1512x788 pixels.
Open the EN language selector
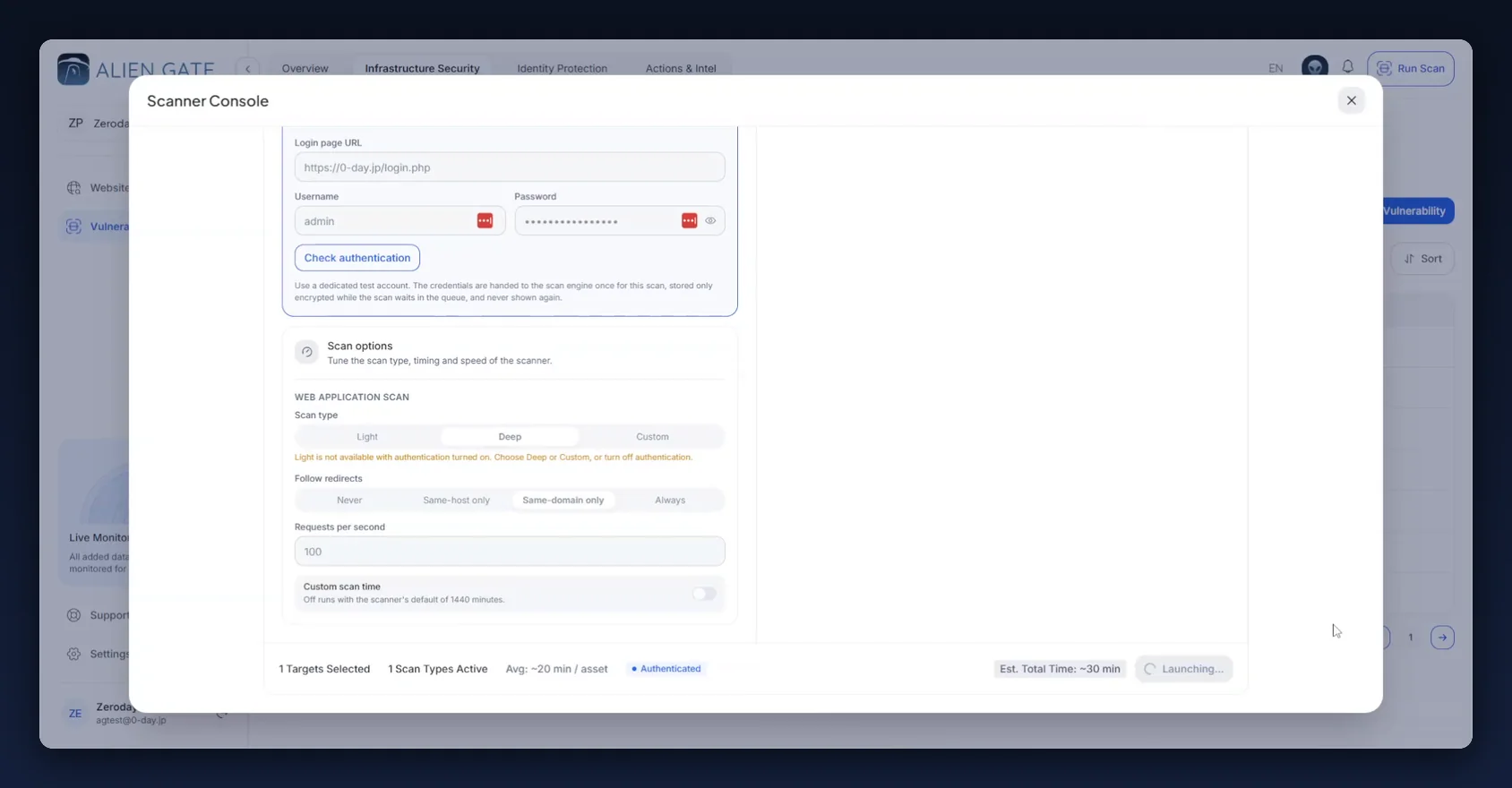click(1276, 68)
